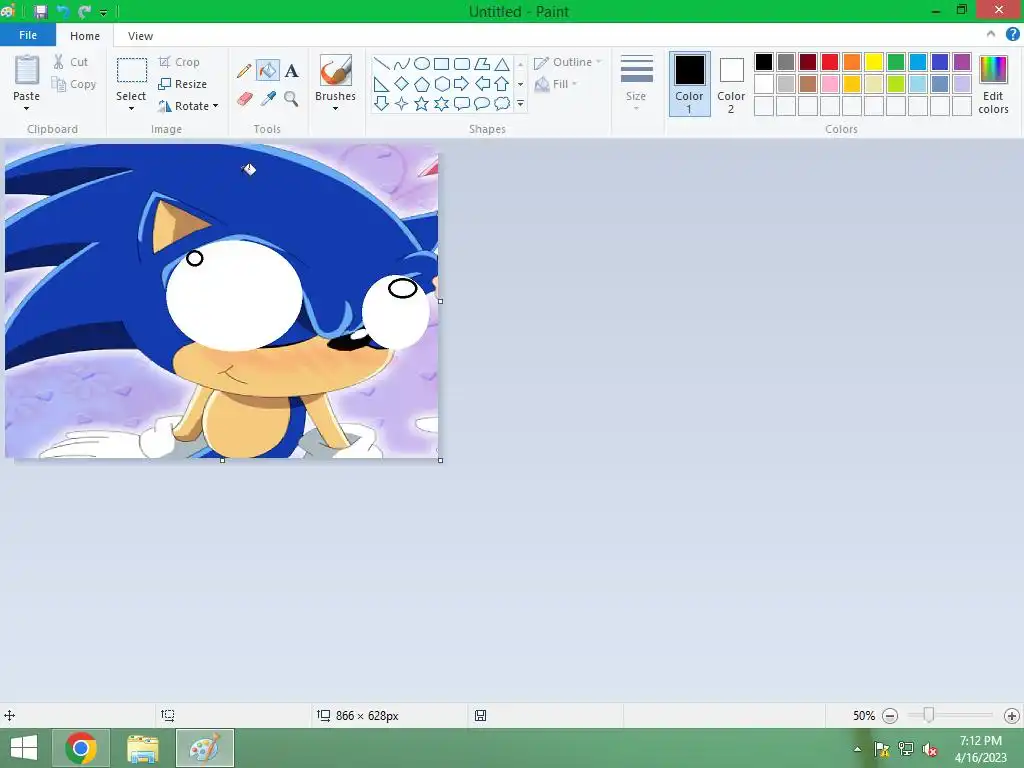Show hidden system tray icons arrow
Viewport: 1024px width, 768px height.
[x=857, y=749]
